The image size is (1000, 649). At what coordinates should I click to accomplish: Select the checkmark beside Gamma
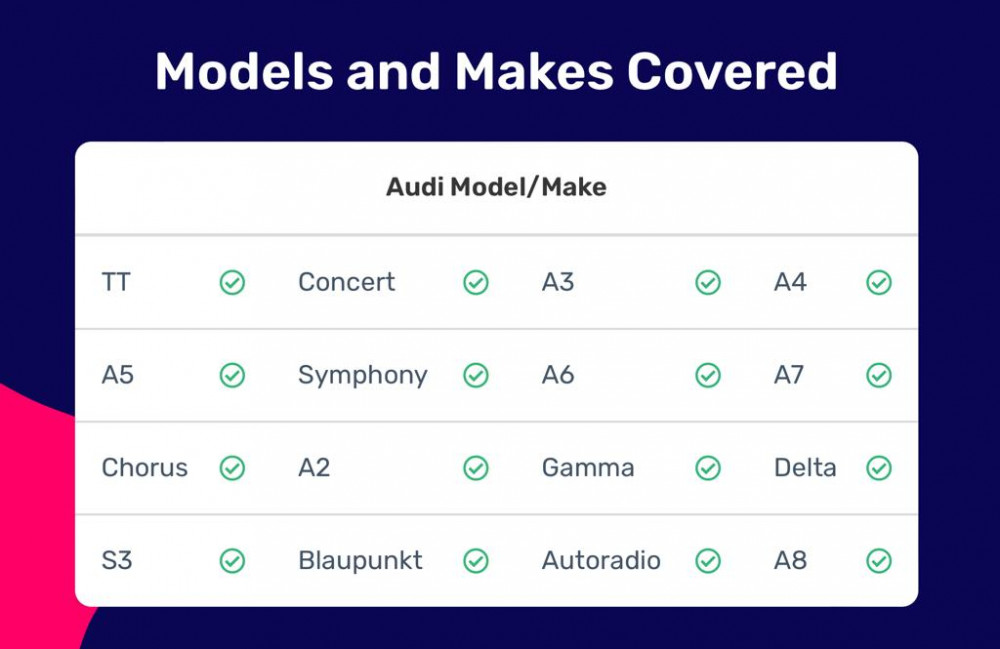[708, 468]
